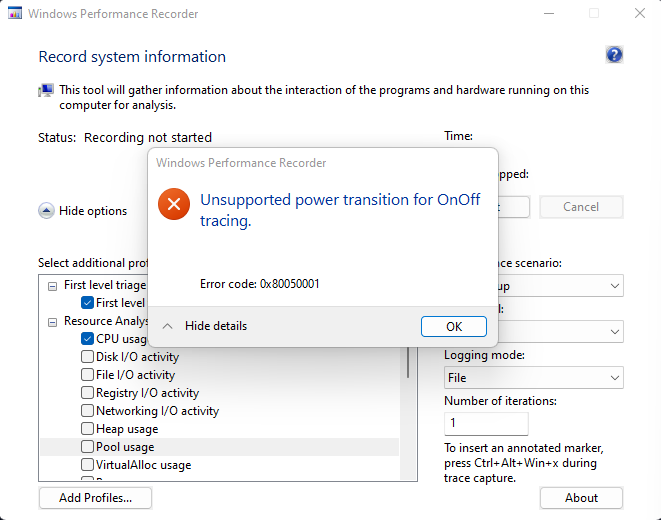Image resolution: width=661 pixels, height=520 pixels.
Task: Collapse the First level triage tree node
Action: tap(52, 287)
